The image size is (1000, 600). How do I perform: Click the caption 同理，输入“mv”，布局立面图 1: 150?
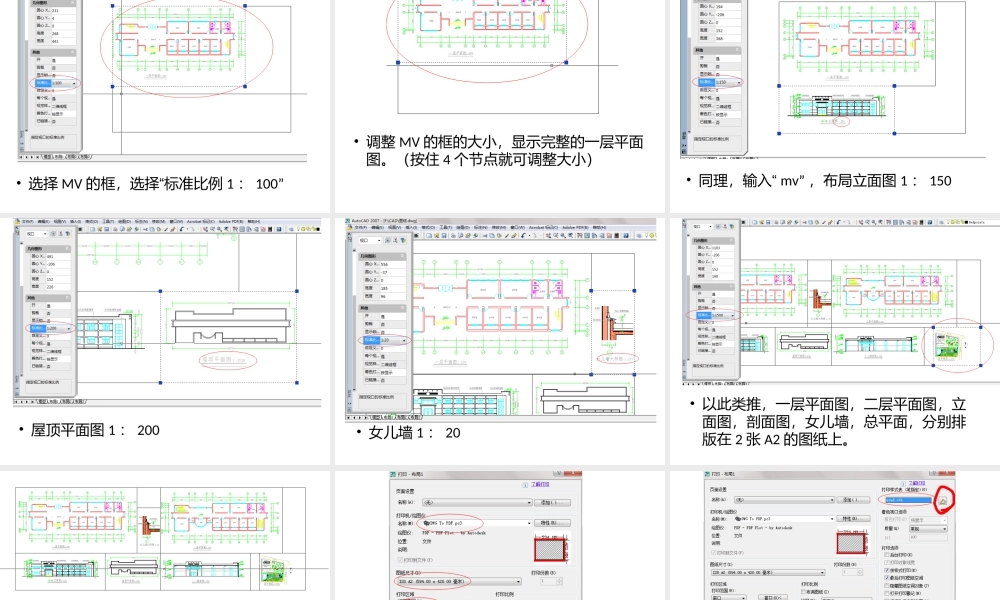pos(825,181)
